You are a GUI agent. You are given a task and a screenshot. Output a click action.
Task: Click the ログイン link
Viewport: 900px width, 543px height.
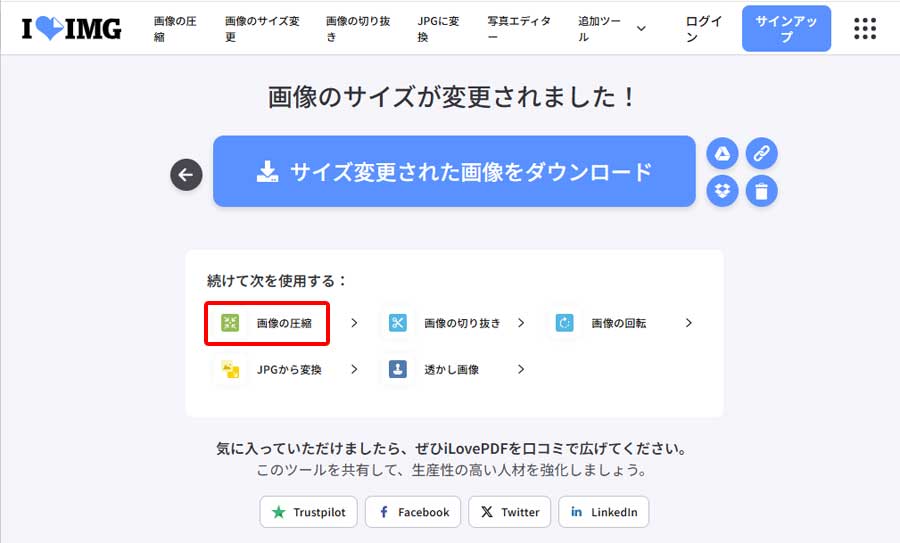(x=704, y=28)
